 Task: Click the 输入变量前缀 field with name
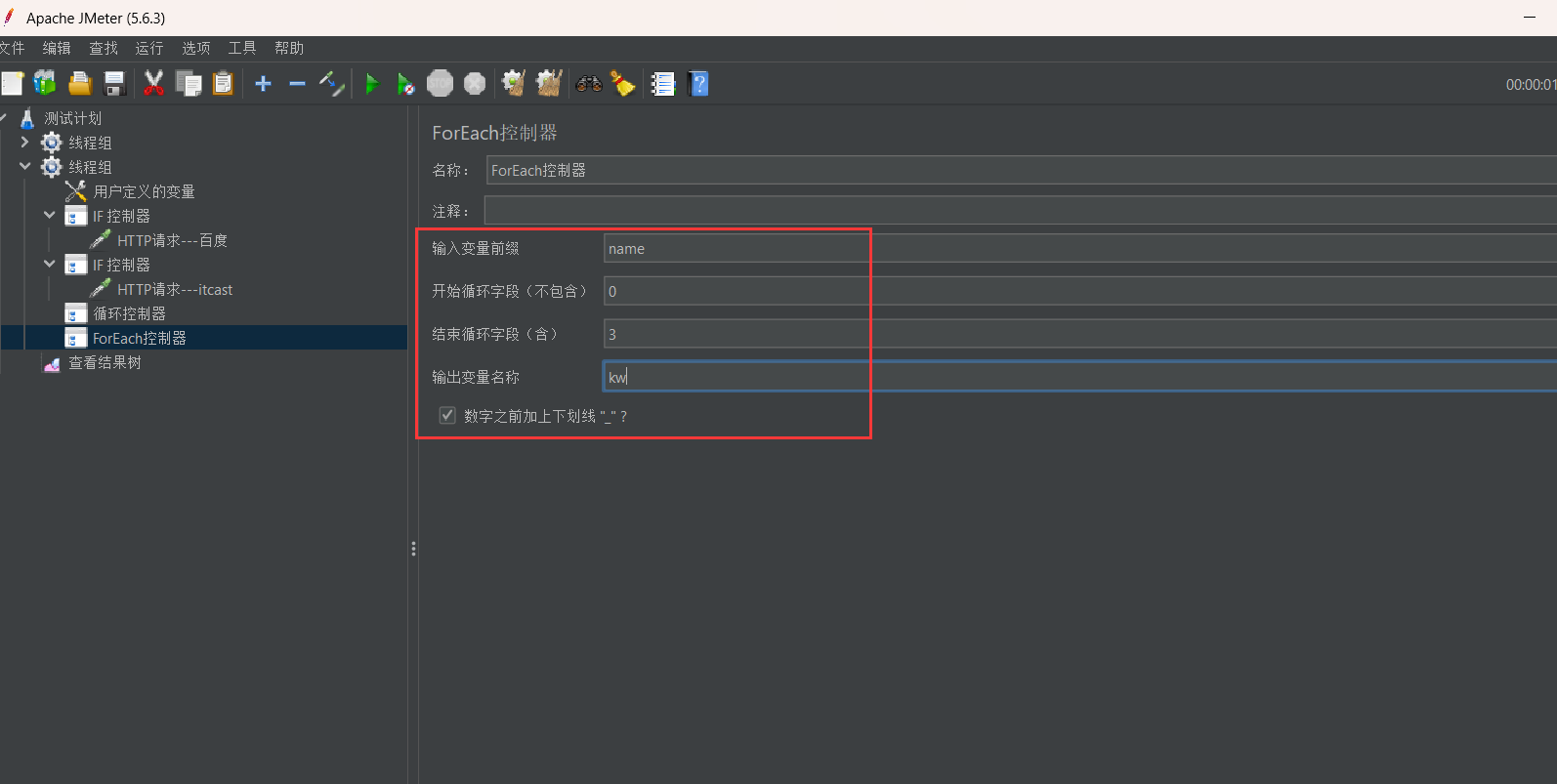click(x=1079, y=248)
